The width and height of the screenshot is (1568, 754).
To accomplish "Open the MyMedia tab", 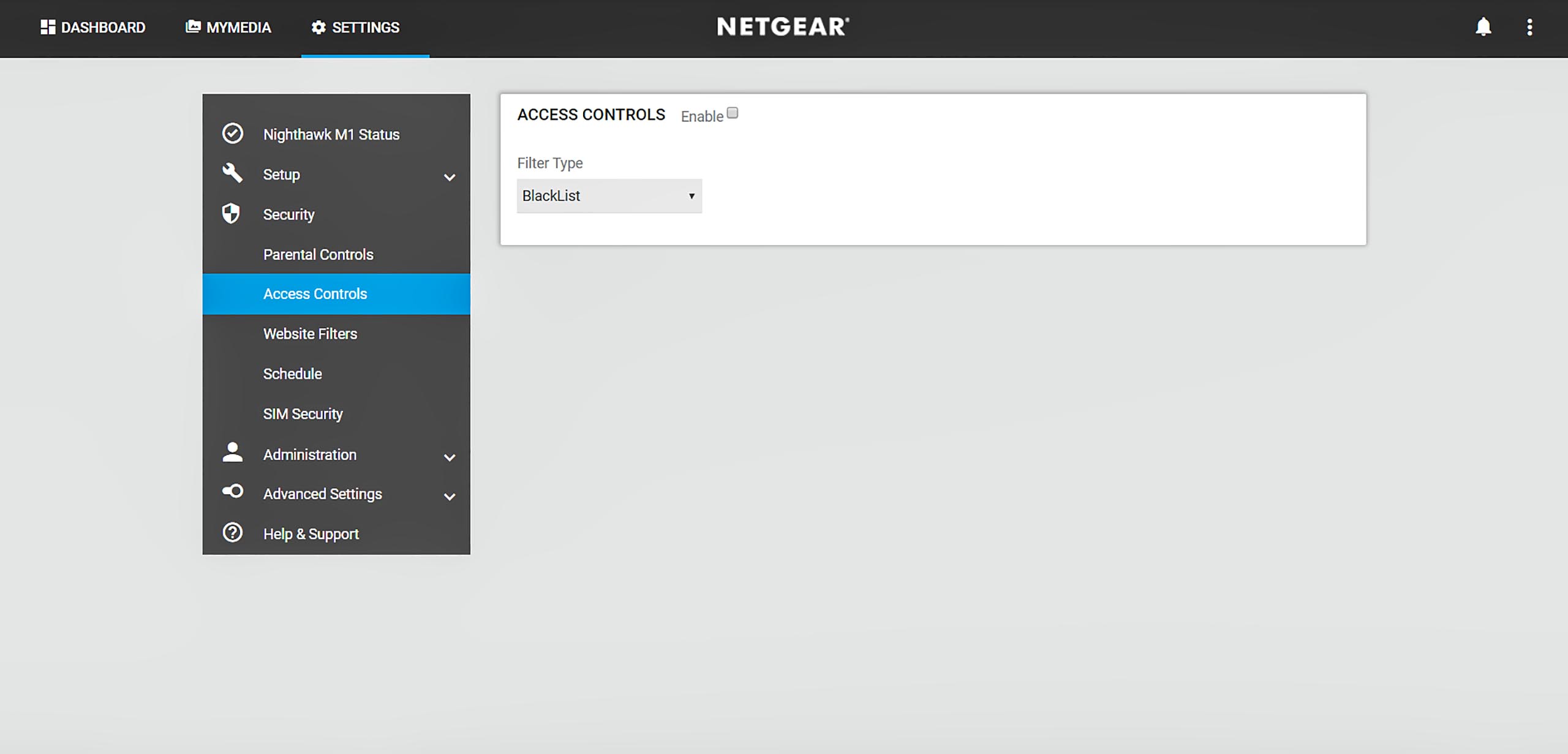I will point(228,28).
